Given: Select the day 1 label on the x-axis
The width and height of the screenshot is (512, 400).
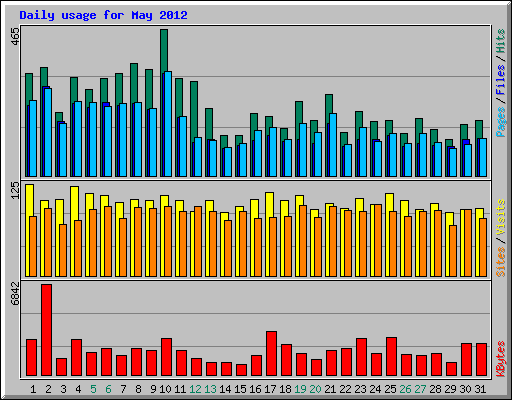Looking at the screenshot, I should click(33, 389).
